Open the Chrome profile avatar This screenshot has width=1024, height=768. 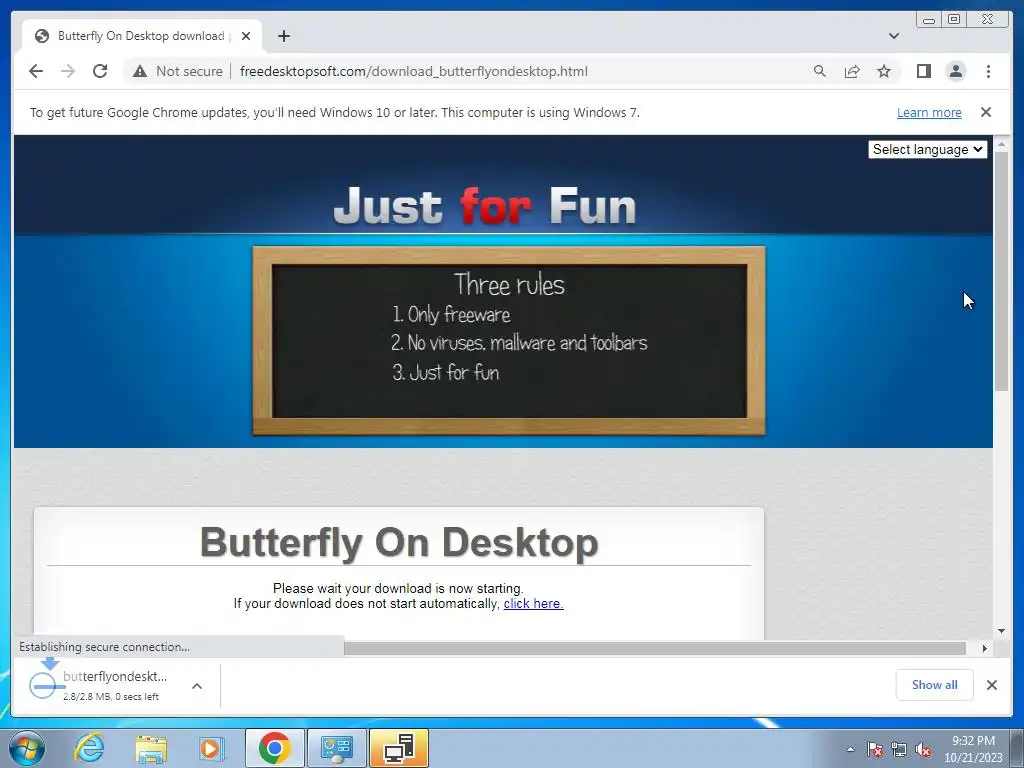pyautogui.click(x=955, y=71)
